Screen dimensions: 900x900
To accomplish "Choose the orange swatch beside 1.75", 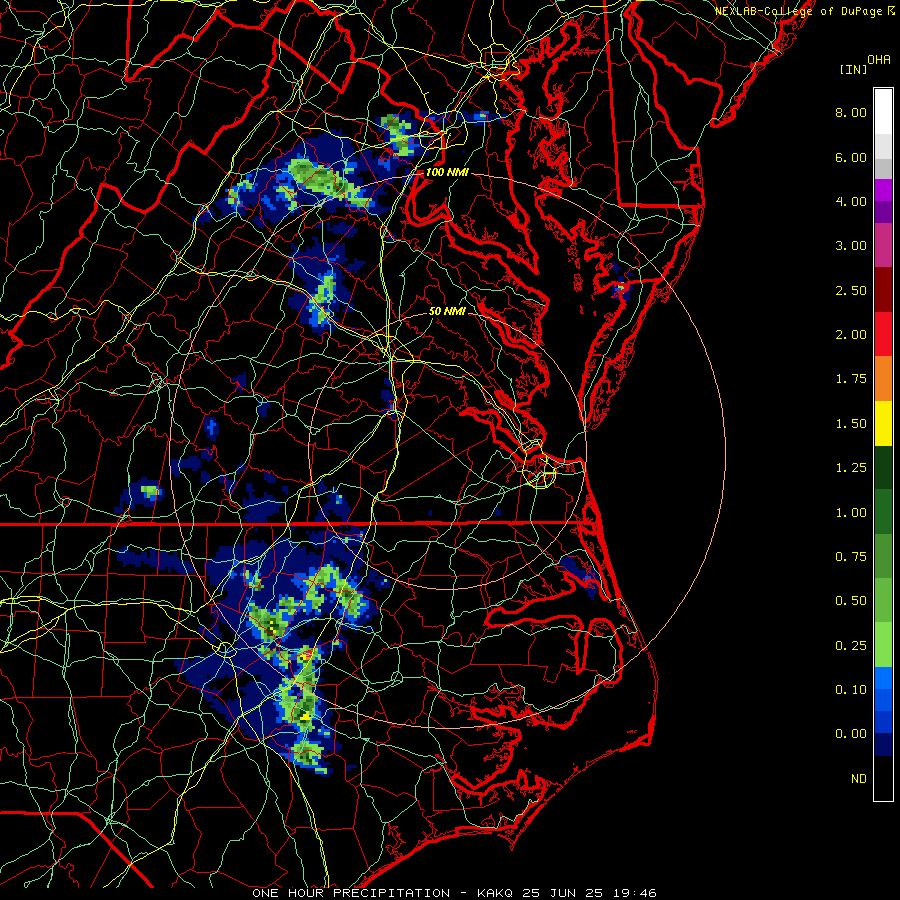I will point(883,378).
